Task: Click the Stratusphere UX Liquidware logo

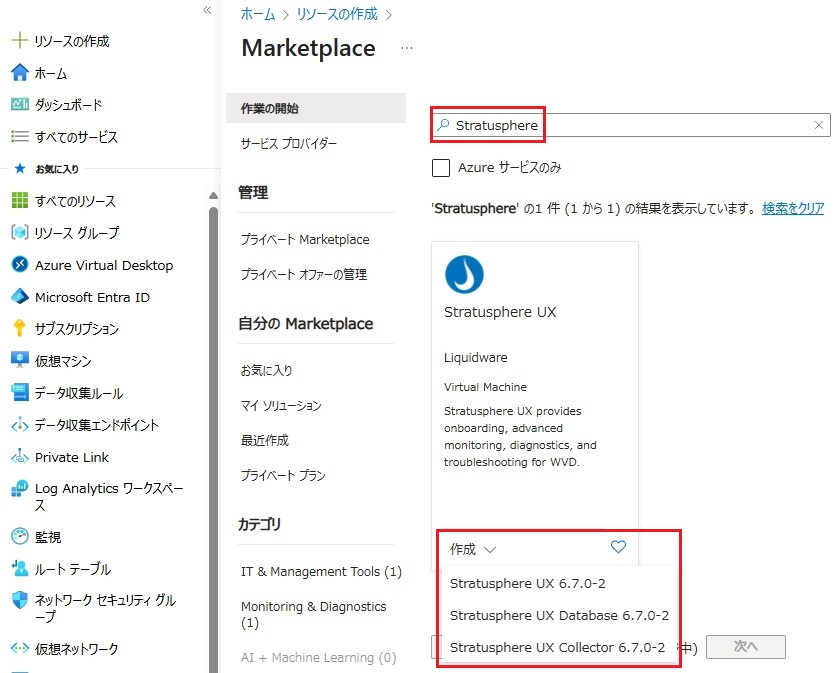Action: click(x=464, y=274)
